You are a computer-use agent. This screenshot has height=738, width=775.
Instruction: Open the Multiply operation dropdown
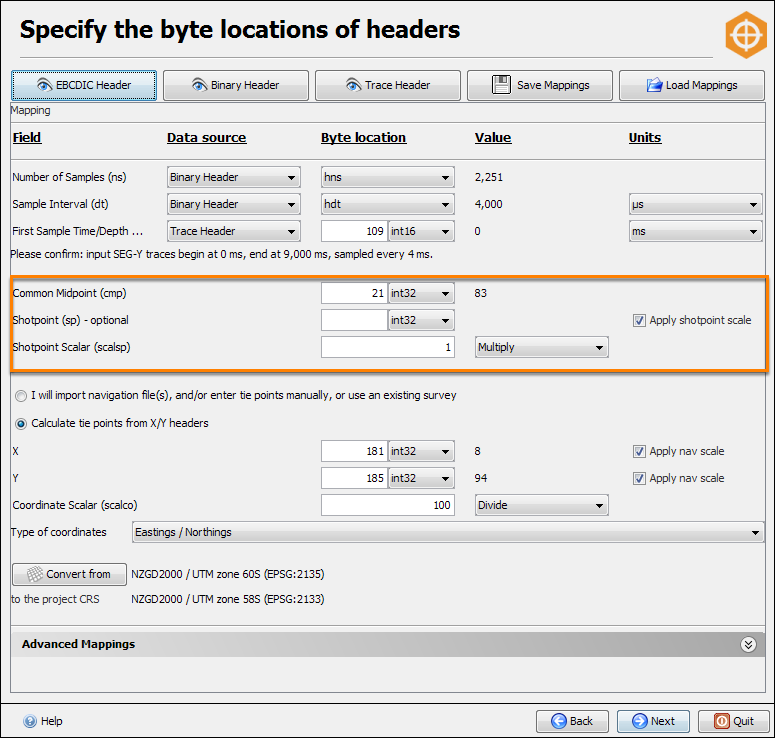(x=541, y=347)
